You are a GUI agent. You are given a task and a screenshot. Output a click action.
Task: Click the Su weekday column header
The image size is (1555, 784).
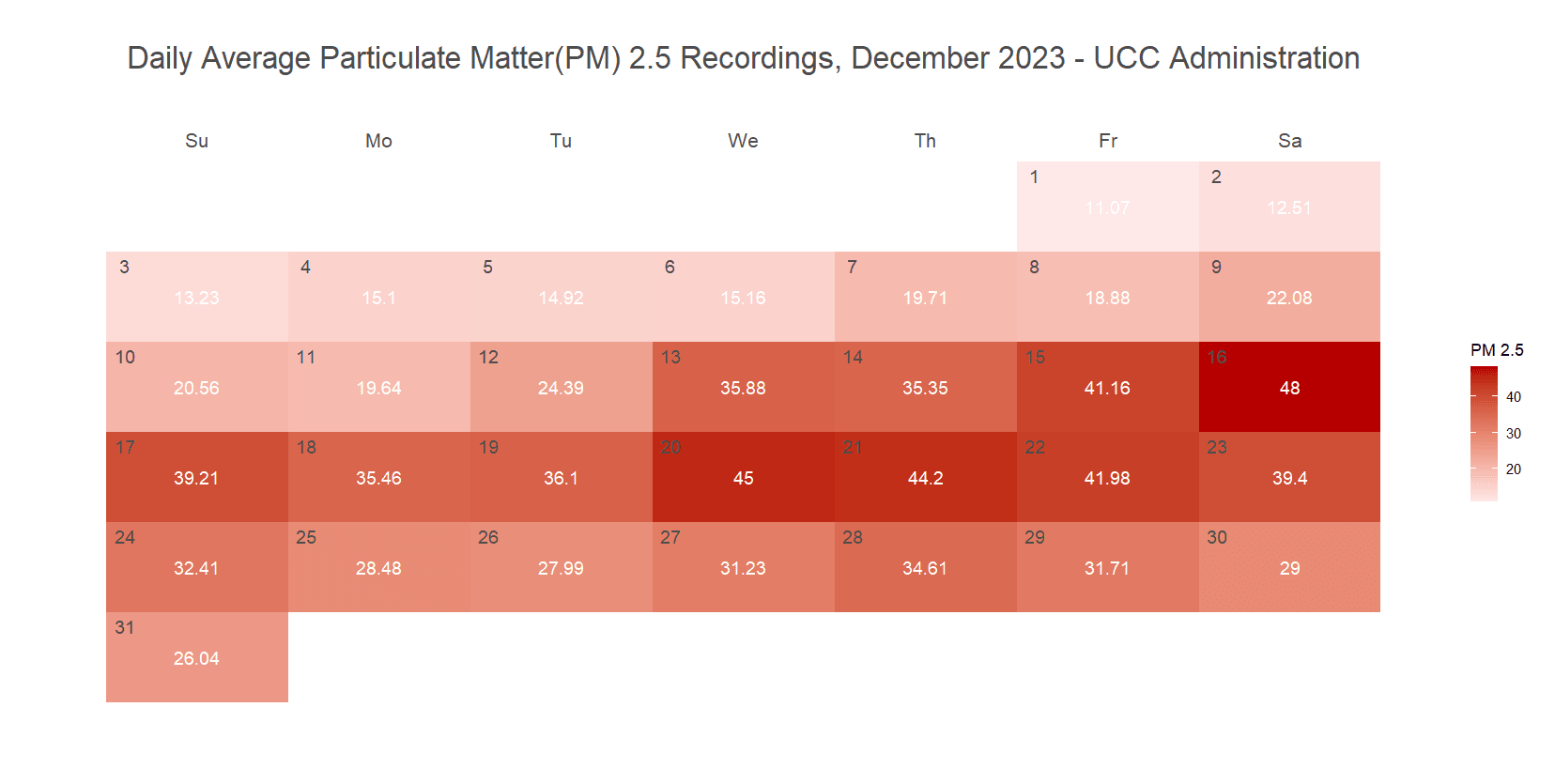pos(196,141)
